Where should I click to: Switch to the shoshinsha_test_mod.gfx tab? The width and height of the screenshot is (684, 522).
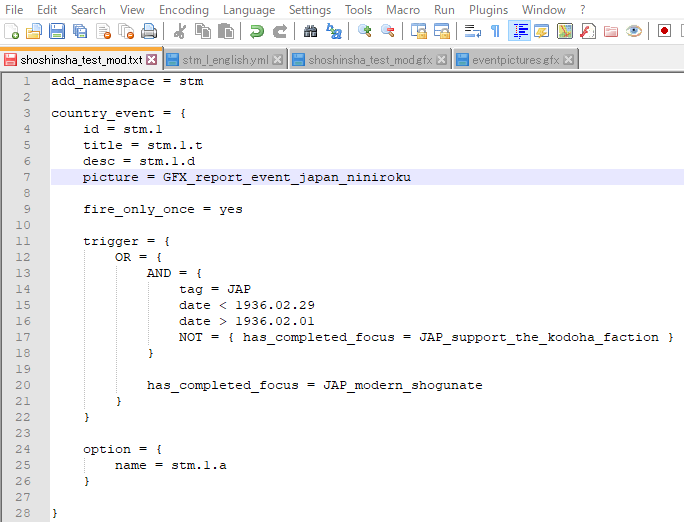370,60
